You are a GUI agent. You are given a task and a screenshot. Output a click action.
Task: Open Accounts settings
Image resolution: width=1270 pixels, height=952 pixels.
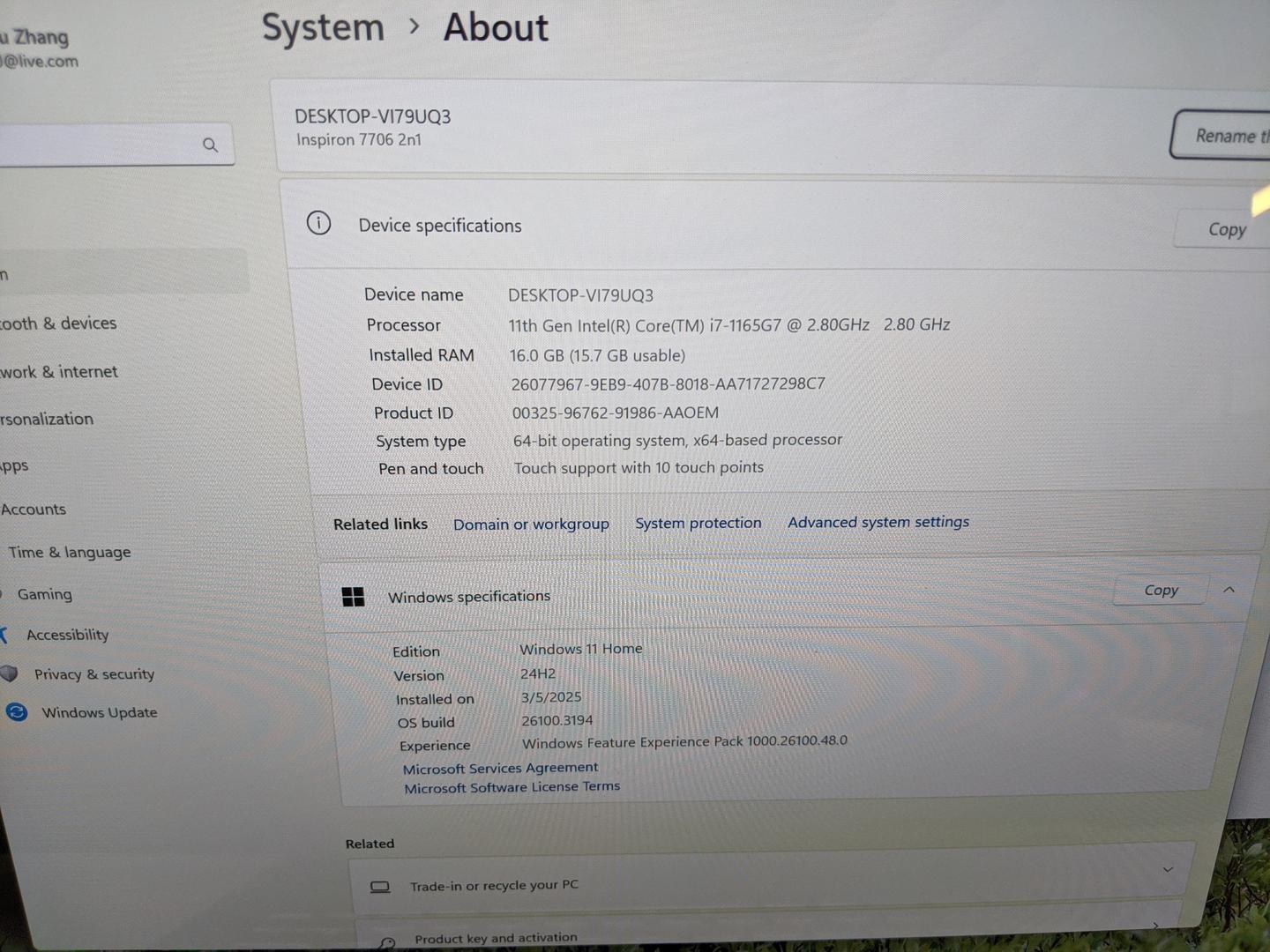coord(33,509)
